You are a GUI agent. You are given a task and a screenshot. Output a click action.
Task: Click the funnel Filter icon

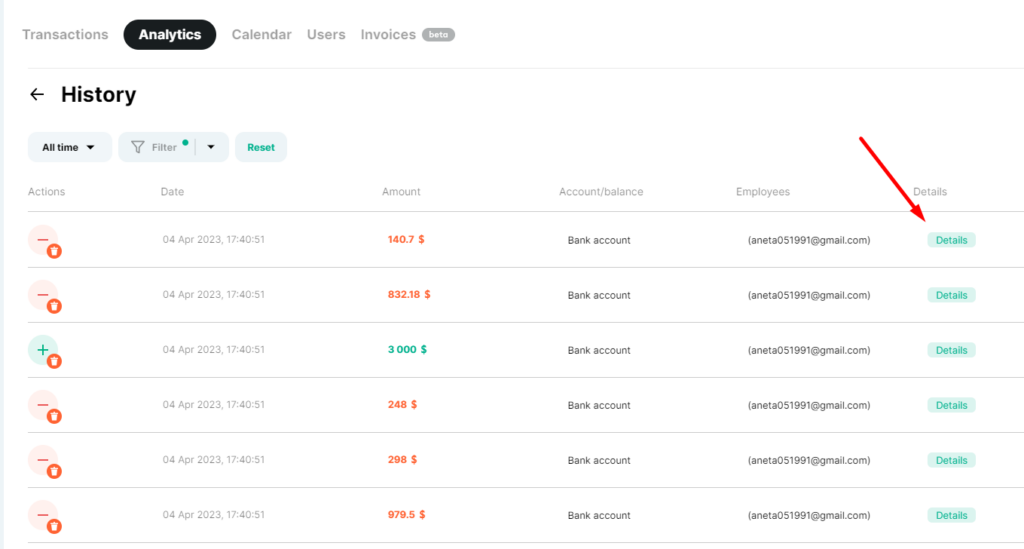tap(138, 148)
